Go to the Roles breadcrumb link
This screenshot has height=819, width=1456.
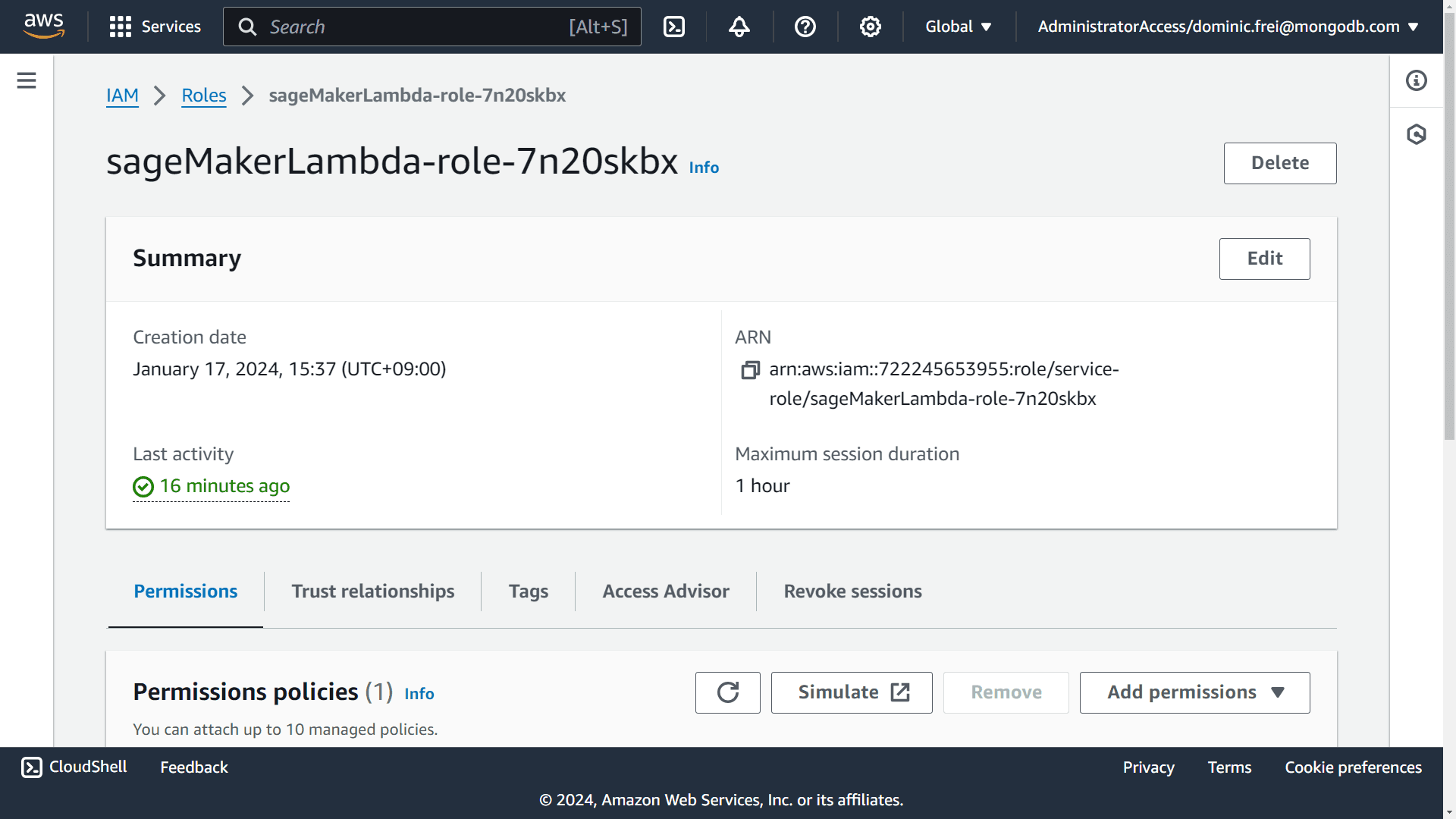tap(204, 96)
